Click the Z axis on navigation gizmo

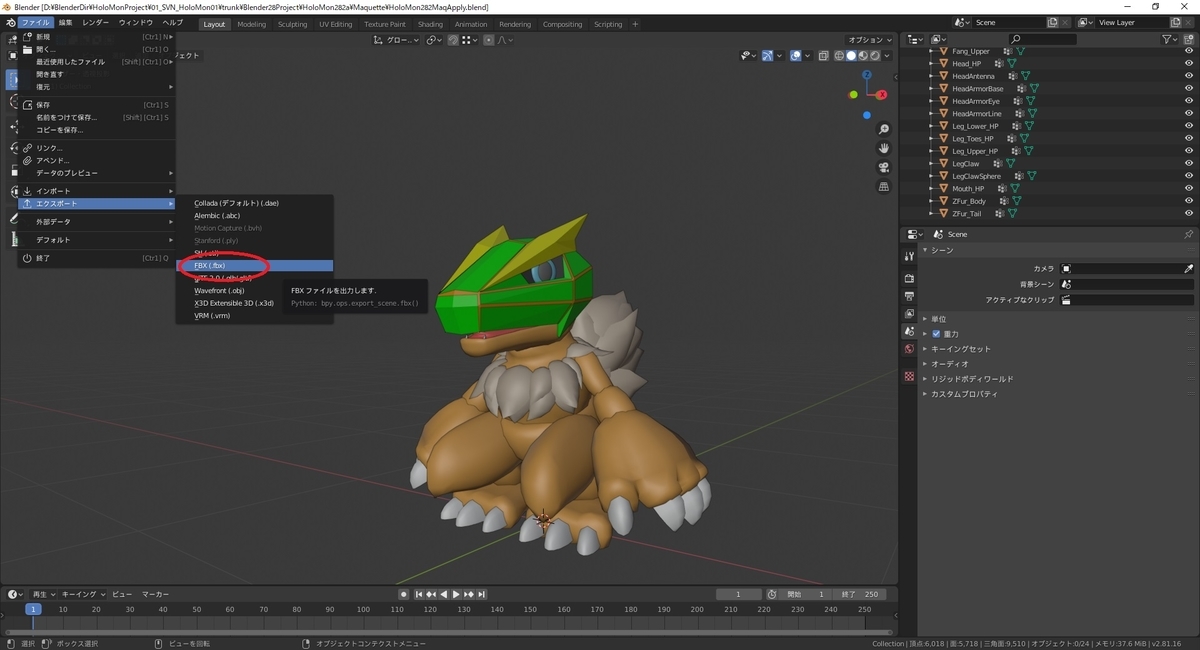[867, 75]
